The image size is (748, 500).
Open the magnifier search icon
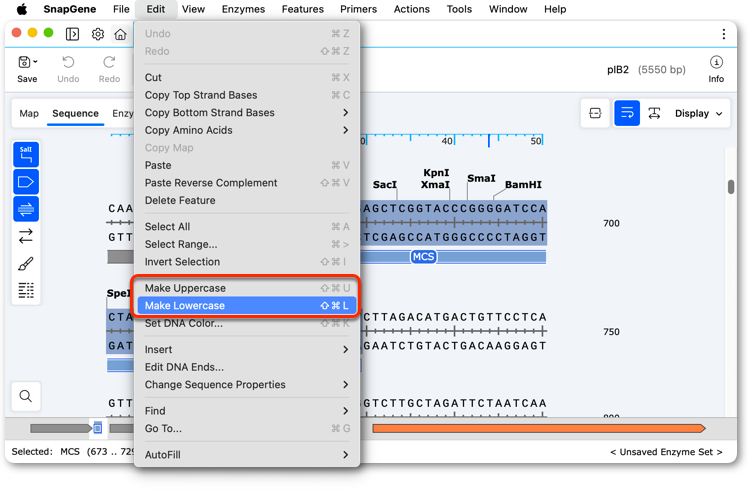[26, 396]
